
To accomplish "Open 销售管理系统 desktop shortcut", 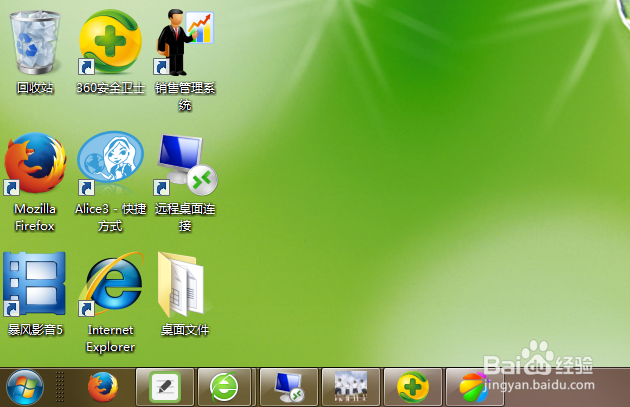I will [185, 43].
